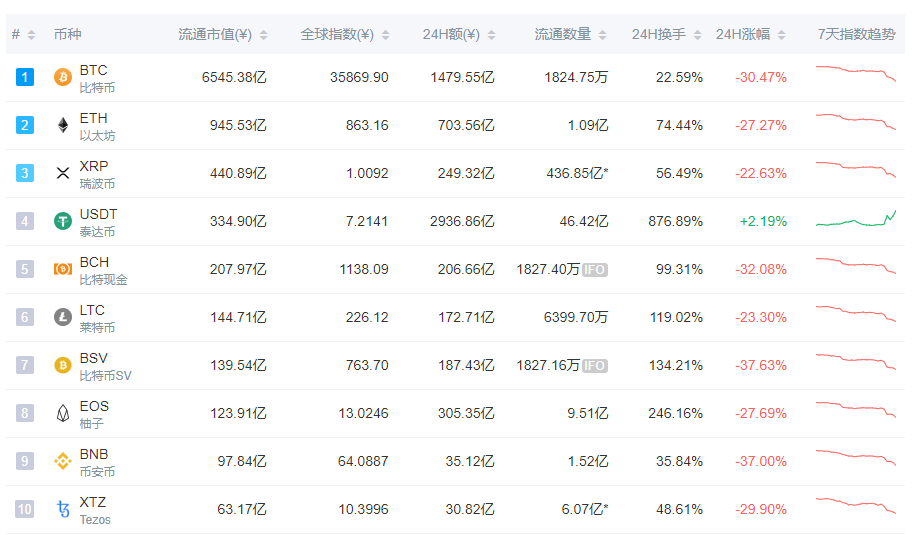Click ETH 7-day trend sparkline
The width and height of the screenshot is (920, 535).
[856, 121]
